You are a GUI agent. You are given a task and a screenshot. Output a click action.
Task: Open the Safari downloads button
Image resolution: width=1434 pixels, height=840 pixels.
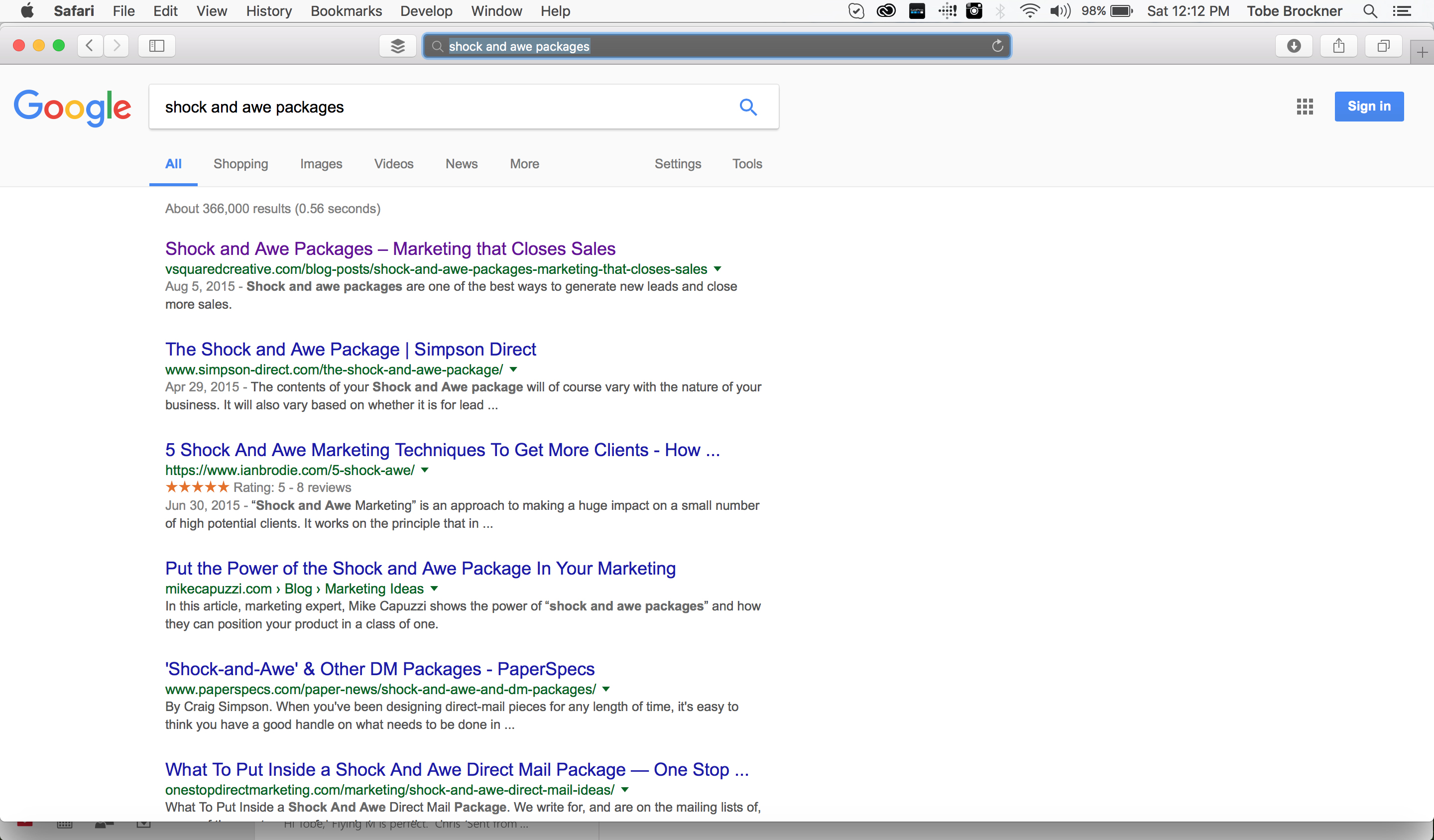[x=1294, y=45]
